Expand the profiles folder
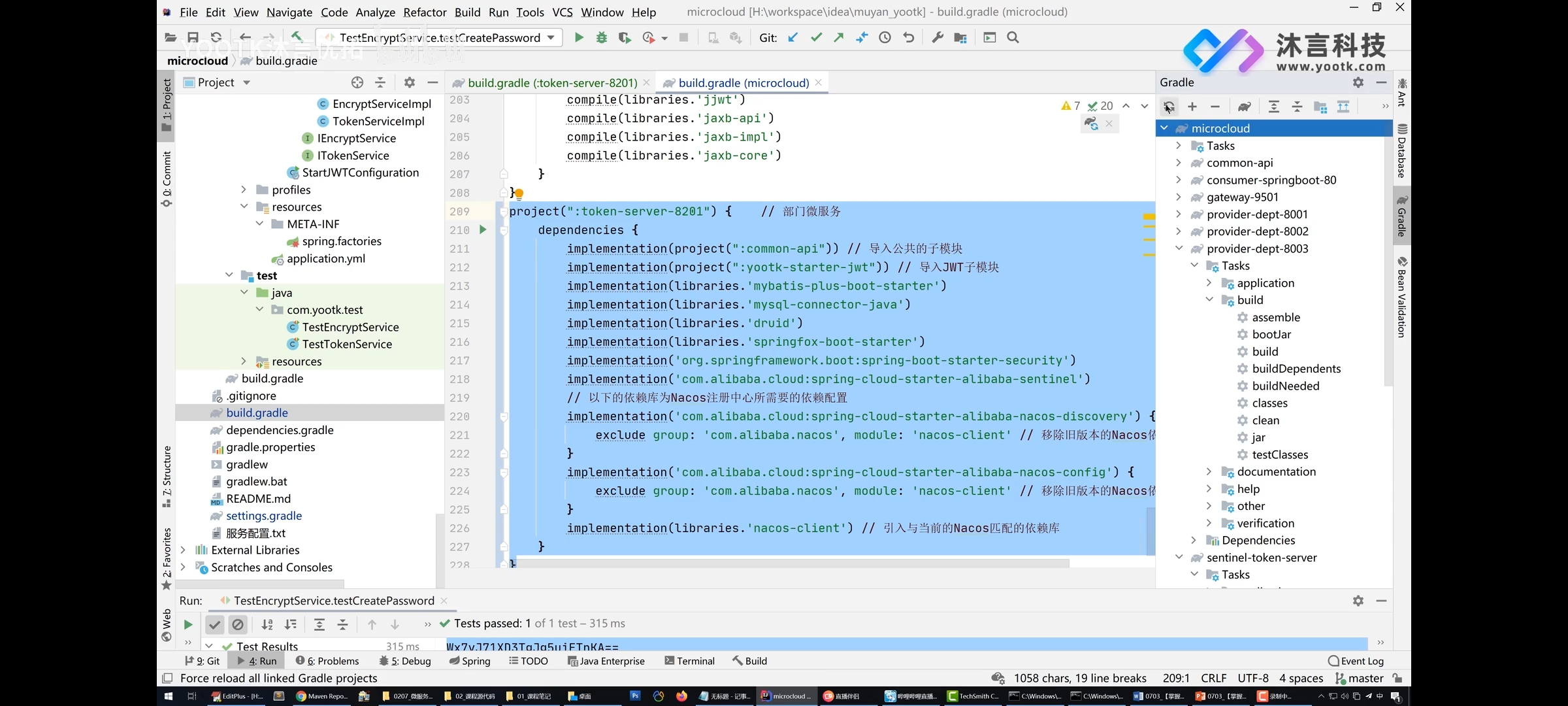The height and width of the screenshot is (706, 1568). coord(244,190)
